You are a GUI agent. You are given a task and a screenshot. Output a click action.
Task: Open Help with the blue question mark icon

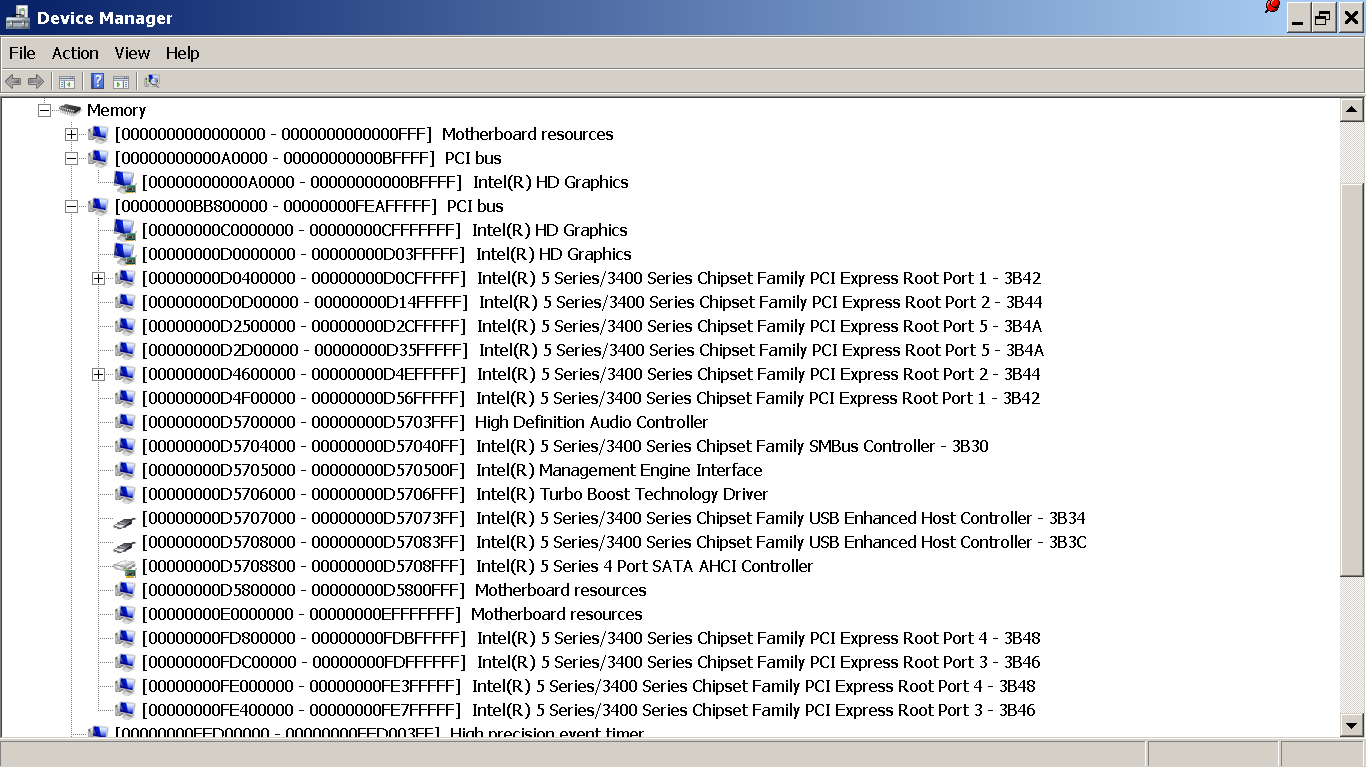pyautogui.click(x=98, y=81)
